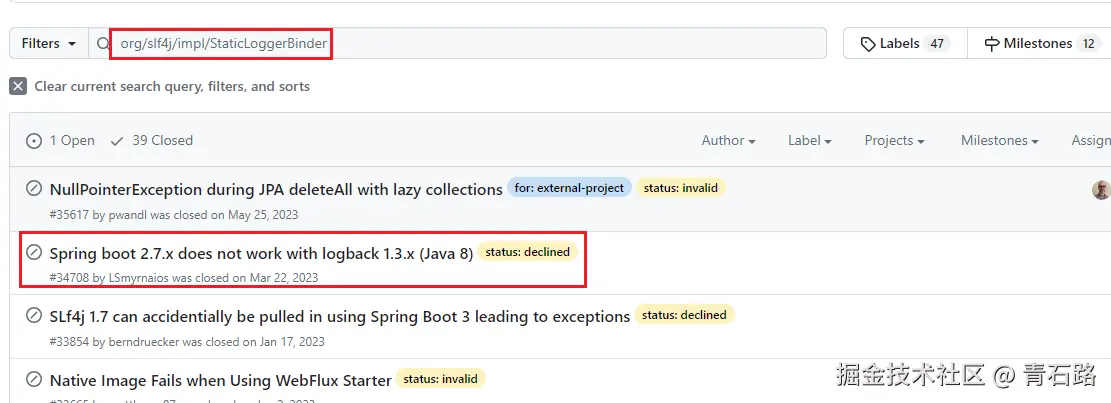The width and height of the screenshot is (1111, 403).
Task: Click the Labels tag icon
Action: click(867, 44)
